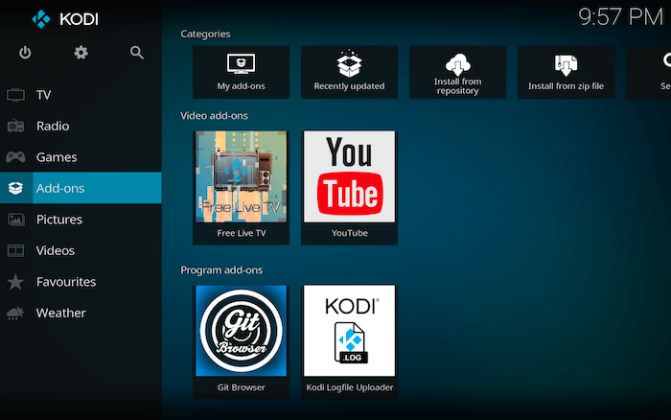Launch Free Live TV add-on
The image size is (671, 420).
point(241,188)
